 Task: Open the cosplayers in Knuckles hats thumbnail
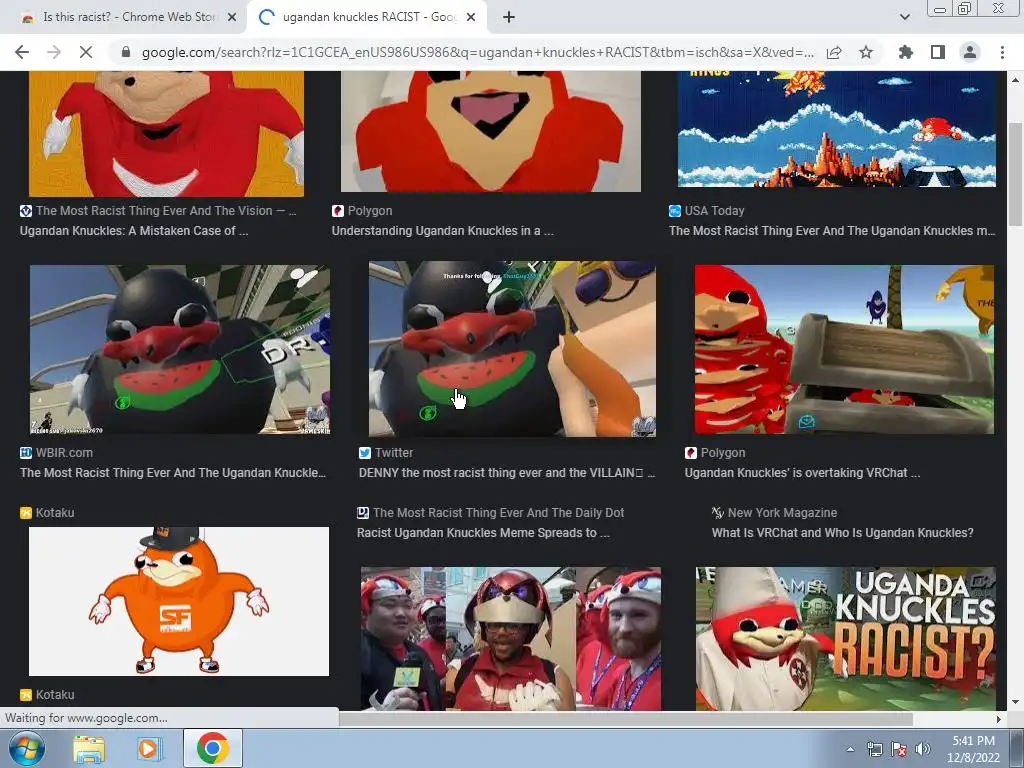511,639
